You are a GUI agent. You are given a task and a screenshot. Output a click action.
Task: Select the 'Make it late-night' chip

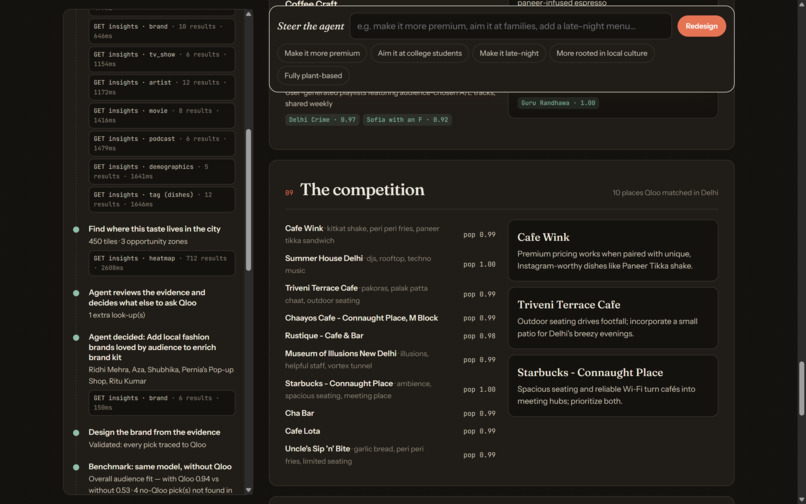(x=509, y=53)
